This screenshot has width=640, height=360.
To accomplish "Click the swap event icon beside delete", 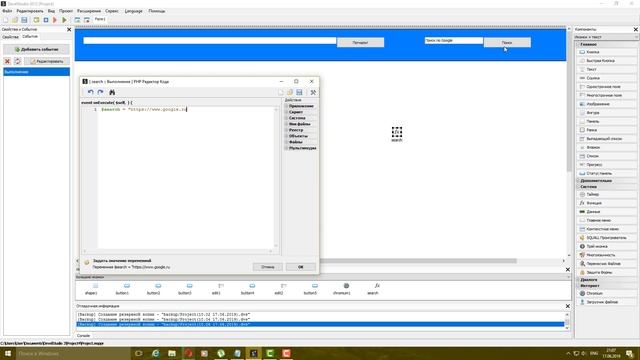I will (x=18, y=61).
